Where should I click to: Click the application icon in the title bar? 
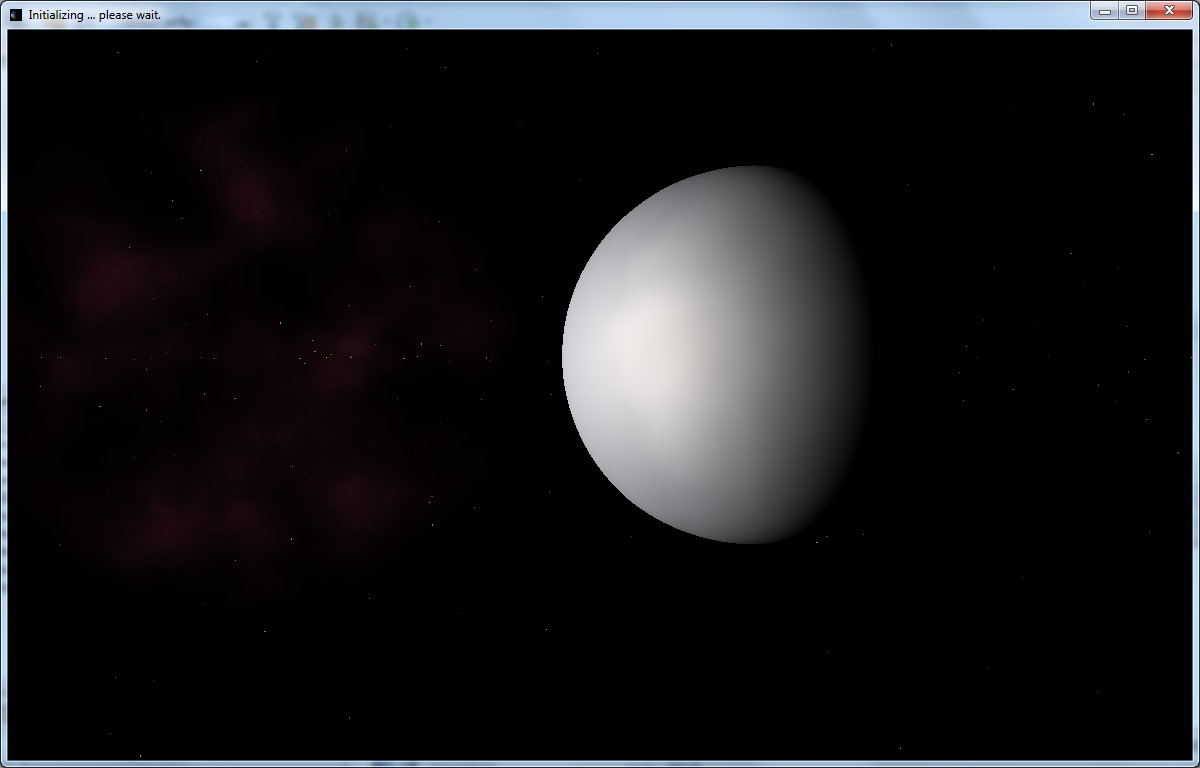point(15,15)
